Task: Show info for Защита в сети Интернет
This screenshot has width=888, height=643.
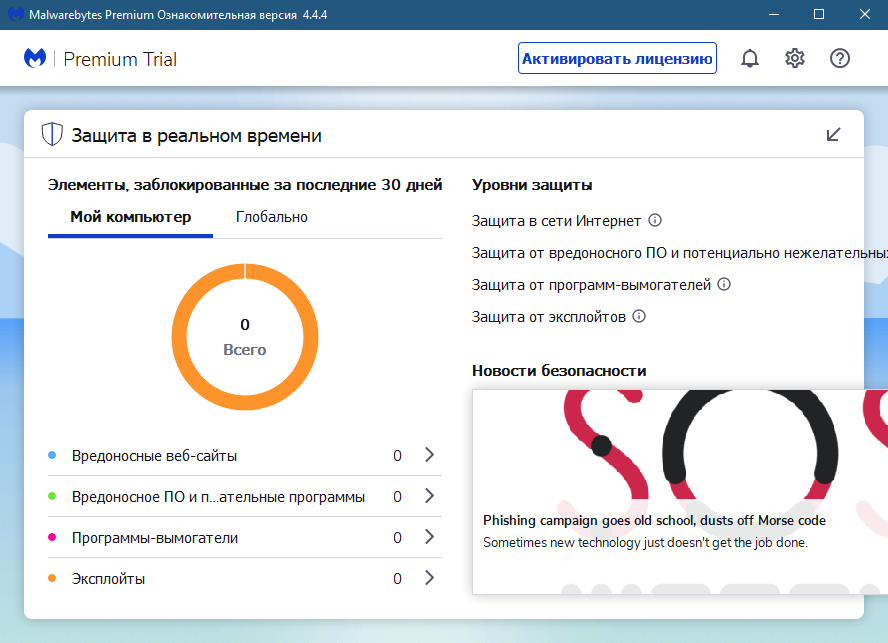Action: (x=655, y=220)
